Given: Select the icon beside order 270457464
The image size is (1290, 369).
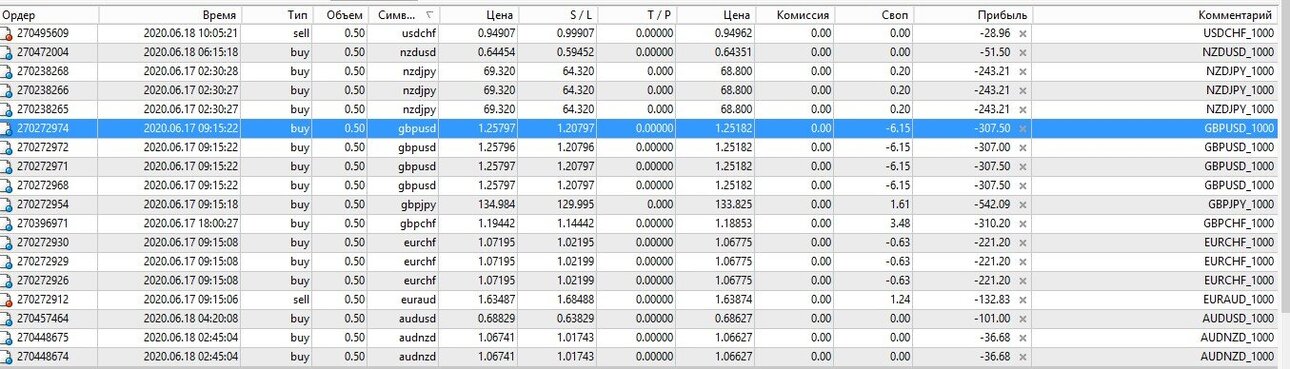Looking at the screenshot, I should (x=7, y=318).
